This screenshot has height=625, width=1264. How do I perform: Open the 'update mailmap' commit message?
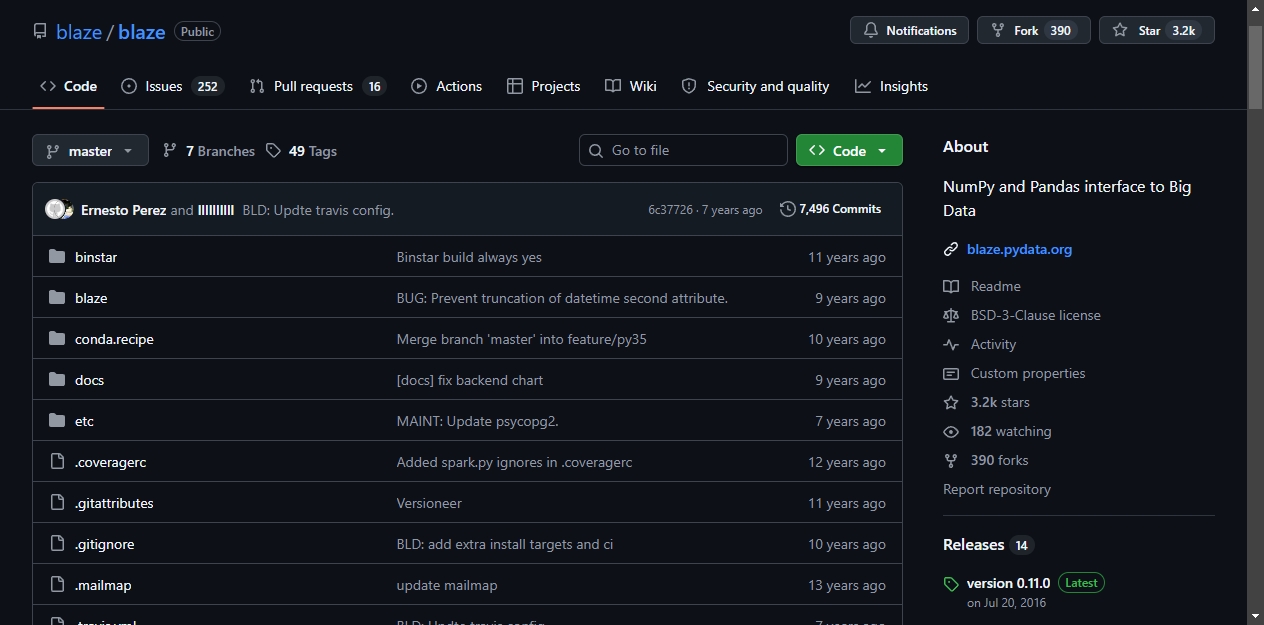tap(447, 585)
